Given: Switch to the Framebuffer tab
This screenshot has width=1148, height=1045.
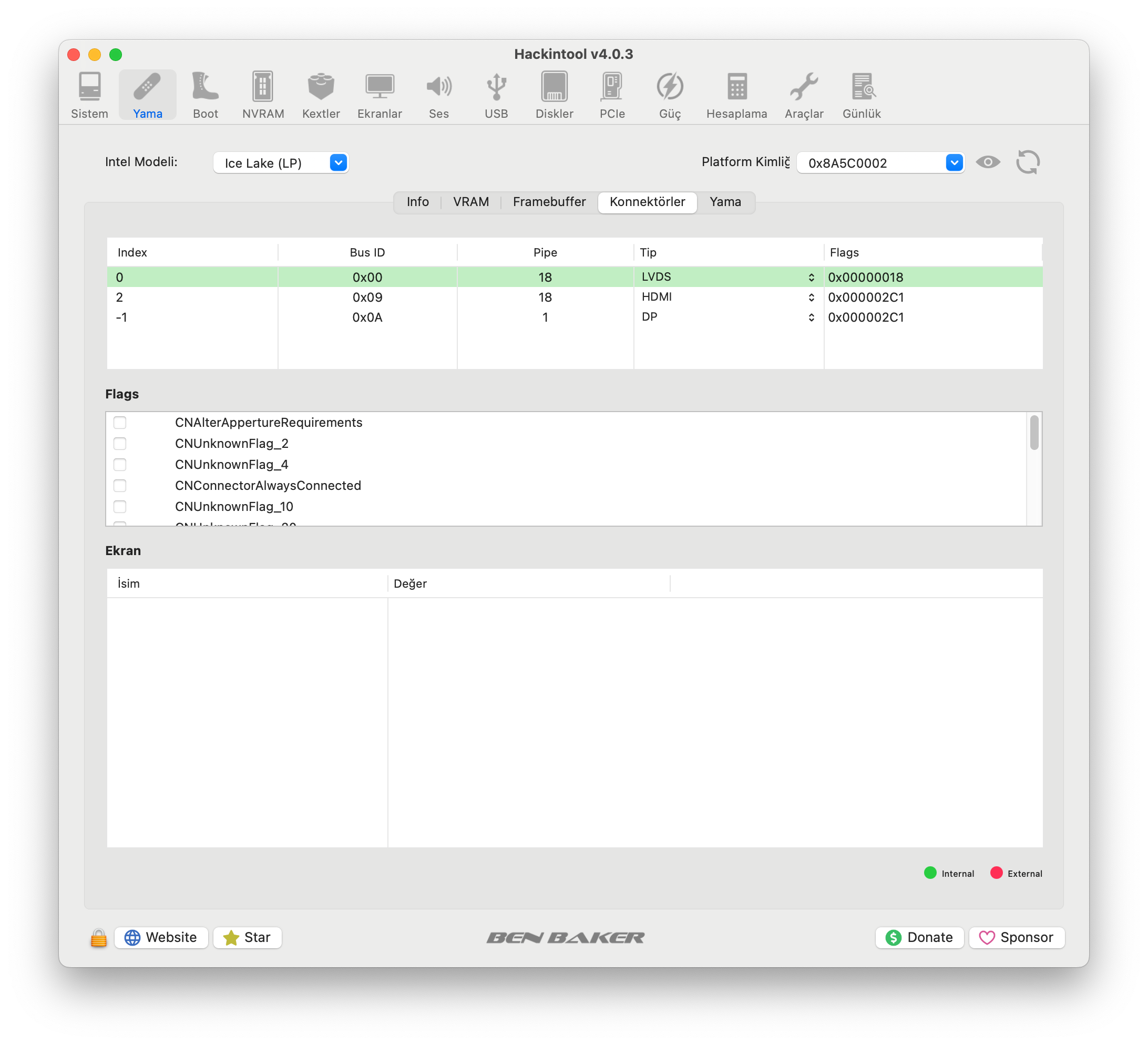Looking at the screenshot, I should (549, 202).
